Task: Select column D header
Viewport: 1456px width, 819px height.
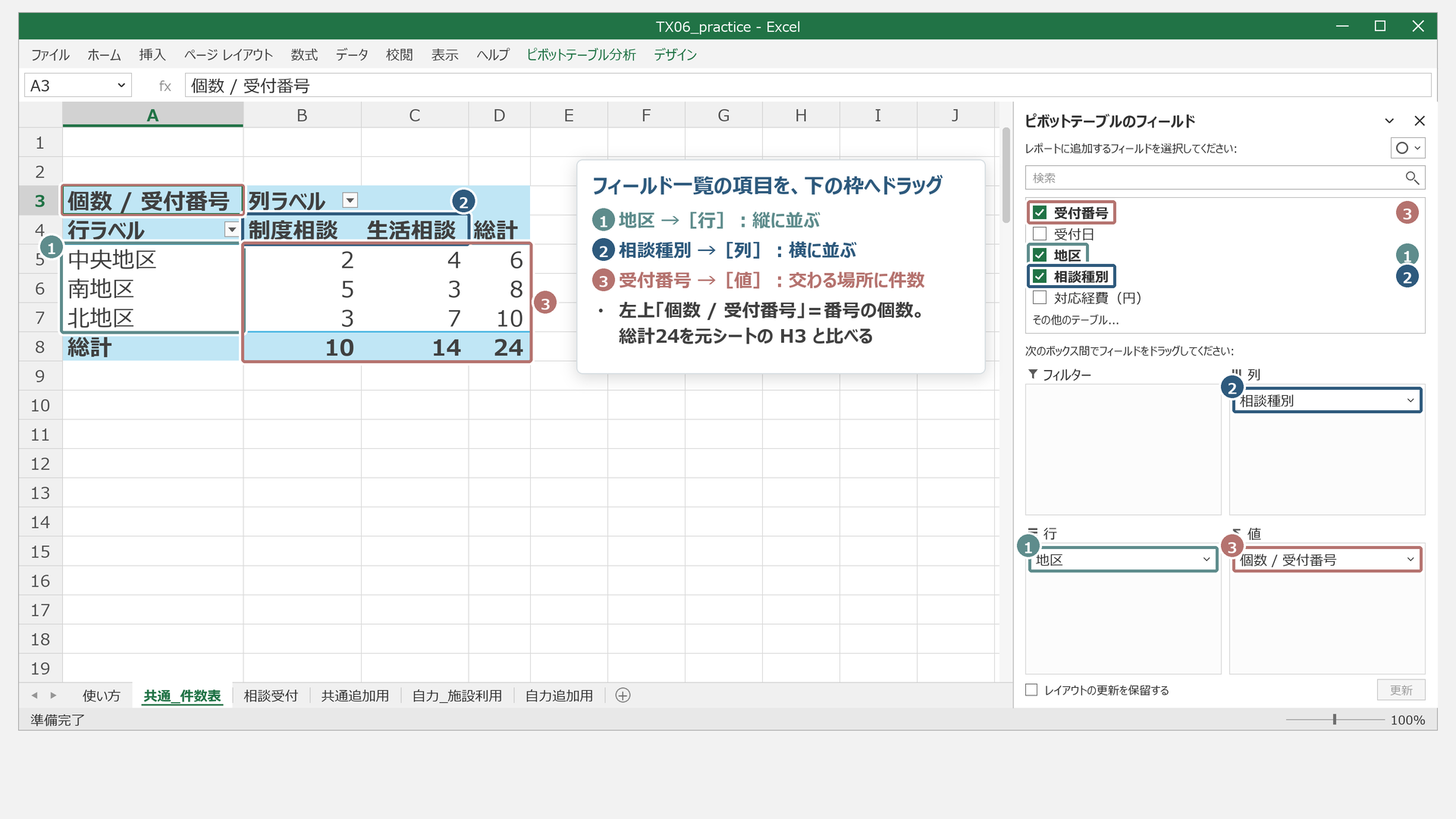Action: pos(499,115)
